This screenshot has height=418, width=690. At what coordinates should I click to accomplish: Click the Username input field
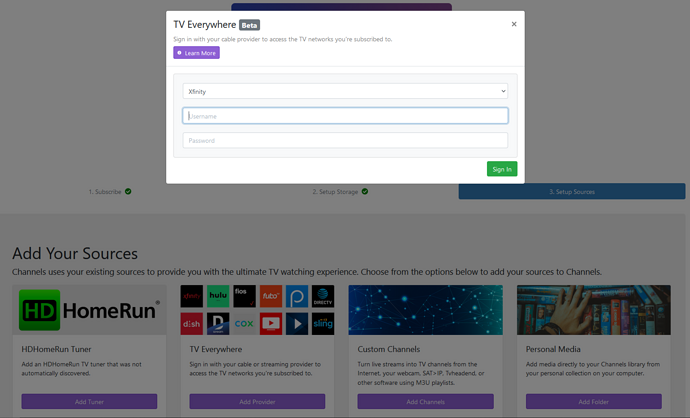pyautogui.click(x=345, y=116)
